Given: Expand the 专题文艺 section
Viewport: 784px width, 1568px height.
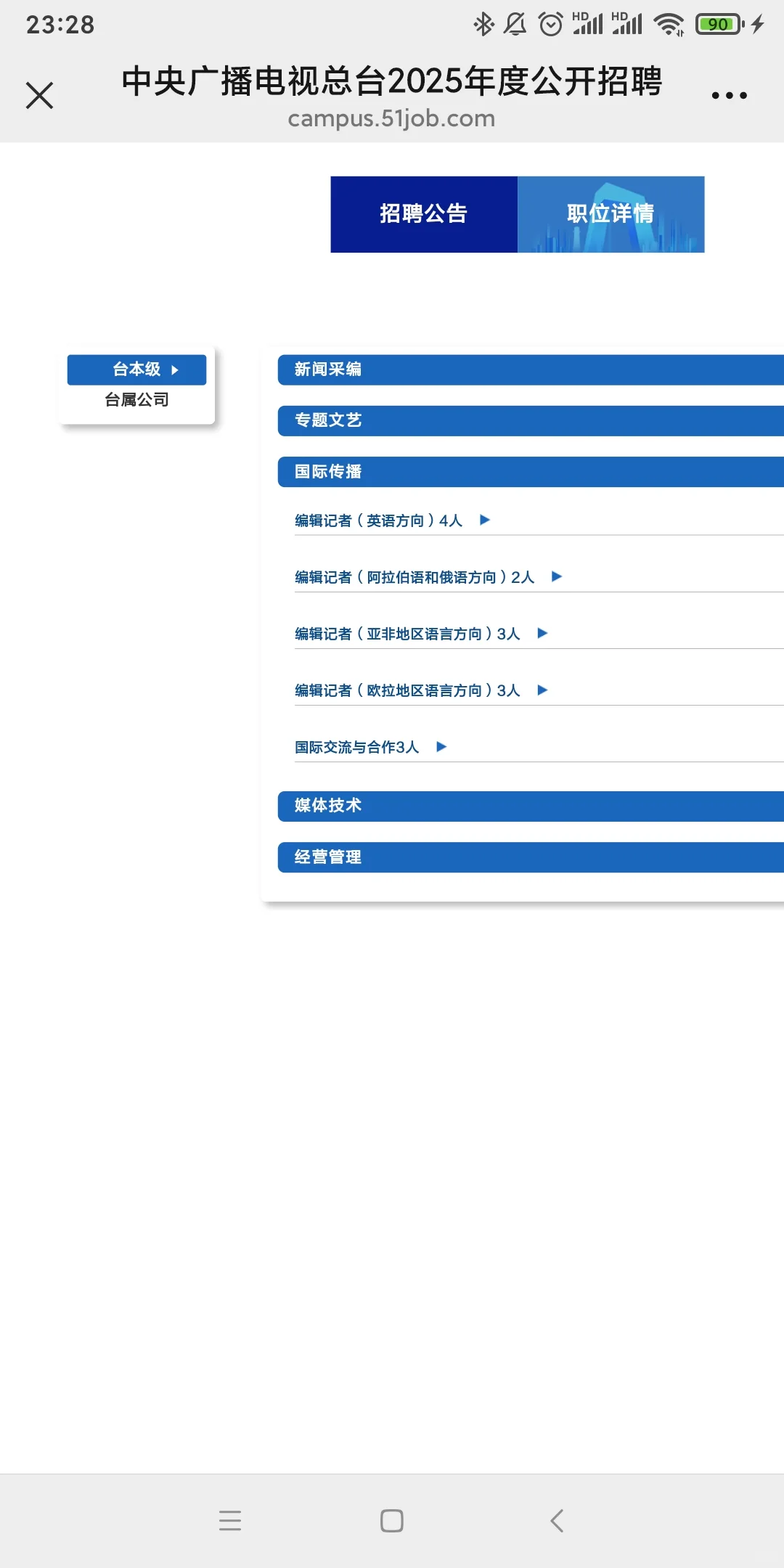Looking at the screenshot, I should click(531, 421).
